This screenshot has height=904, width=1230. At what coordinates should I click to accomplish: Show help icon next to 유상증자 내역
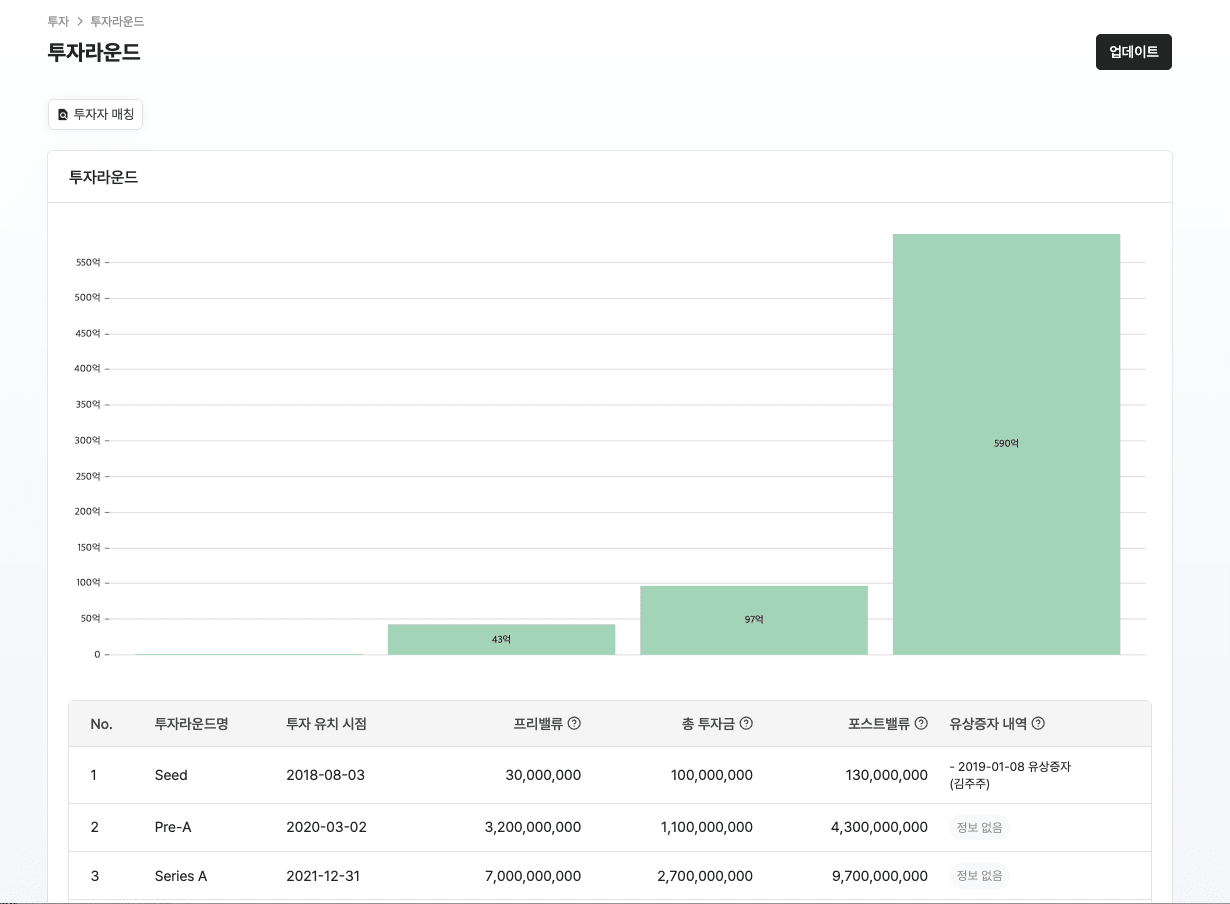(x=1038, y=723)
